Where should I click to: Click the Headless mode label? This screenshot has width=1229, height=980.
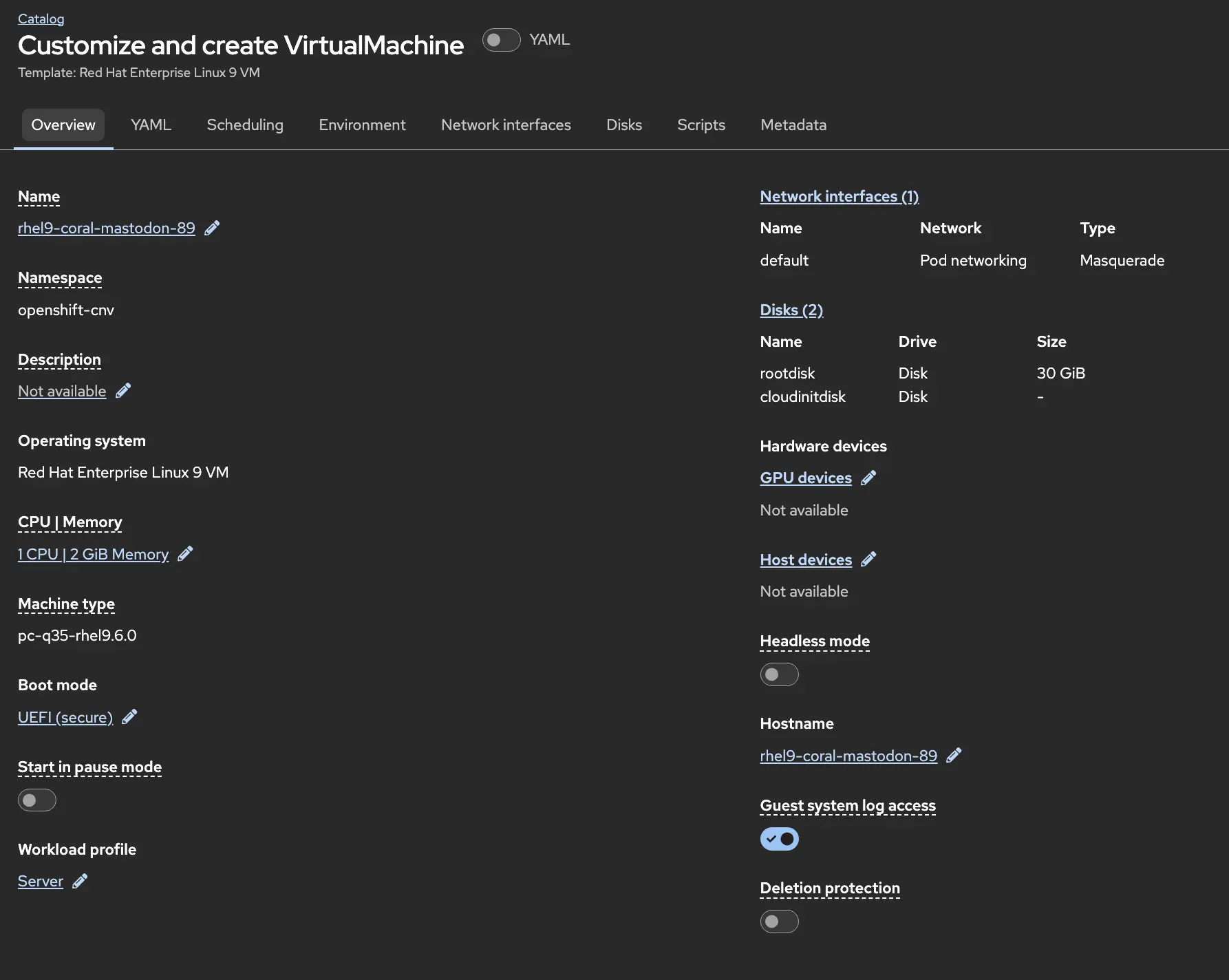coord(815,641)
